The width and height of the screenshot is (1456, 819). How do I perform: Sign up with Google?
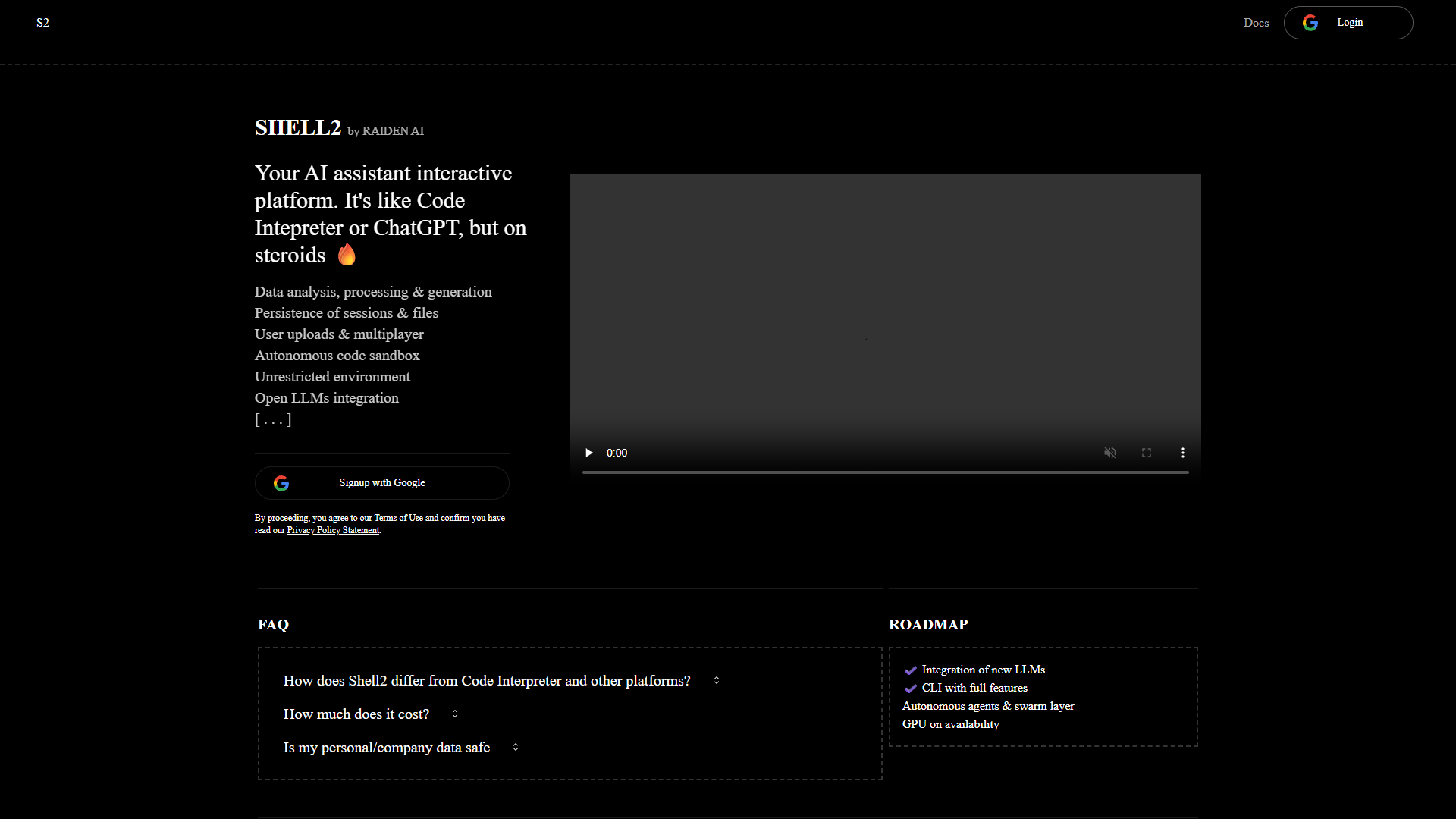tap(382, 483)
